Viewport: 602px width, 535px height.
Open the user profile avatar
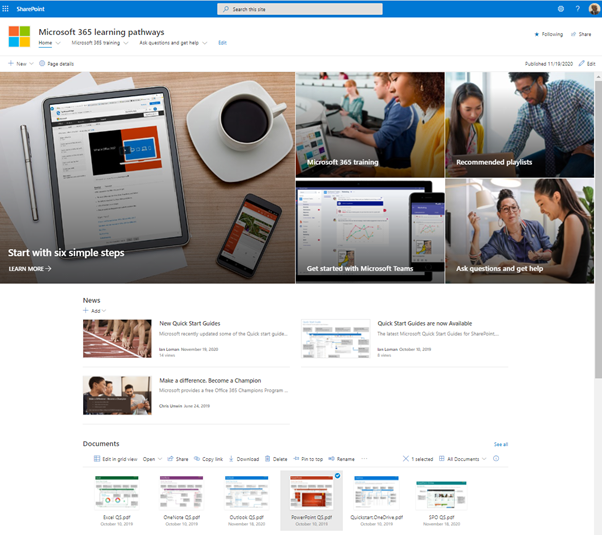pyautogui.click(x=594, y=8)
